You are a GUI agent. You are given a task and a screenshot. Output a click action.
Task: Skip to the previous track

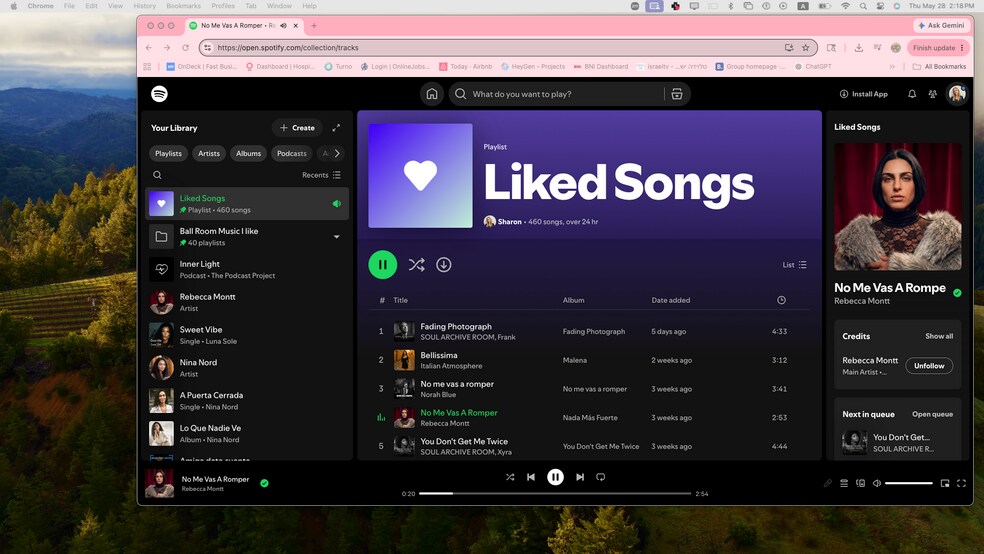pyautogui.click(x=531, y=477)
